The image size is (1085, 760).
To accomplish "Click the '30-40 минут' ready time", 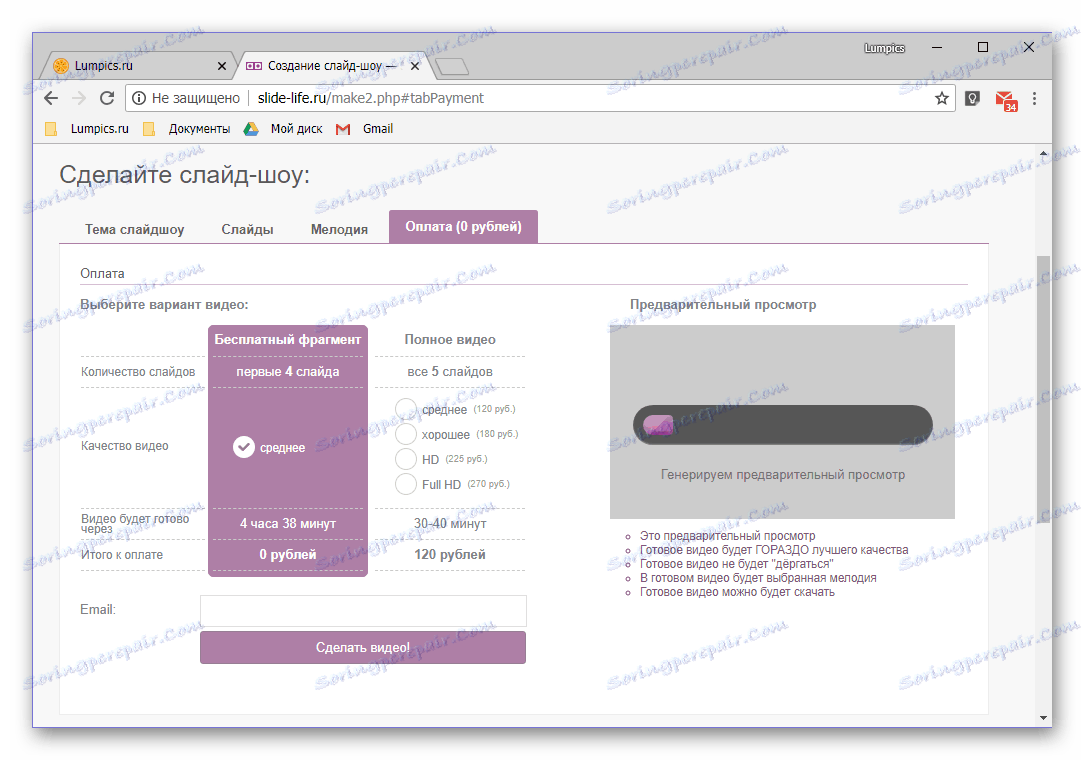I will click(x=450, y=524).
